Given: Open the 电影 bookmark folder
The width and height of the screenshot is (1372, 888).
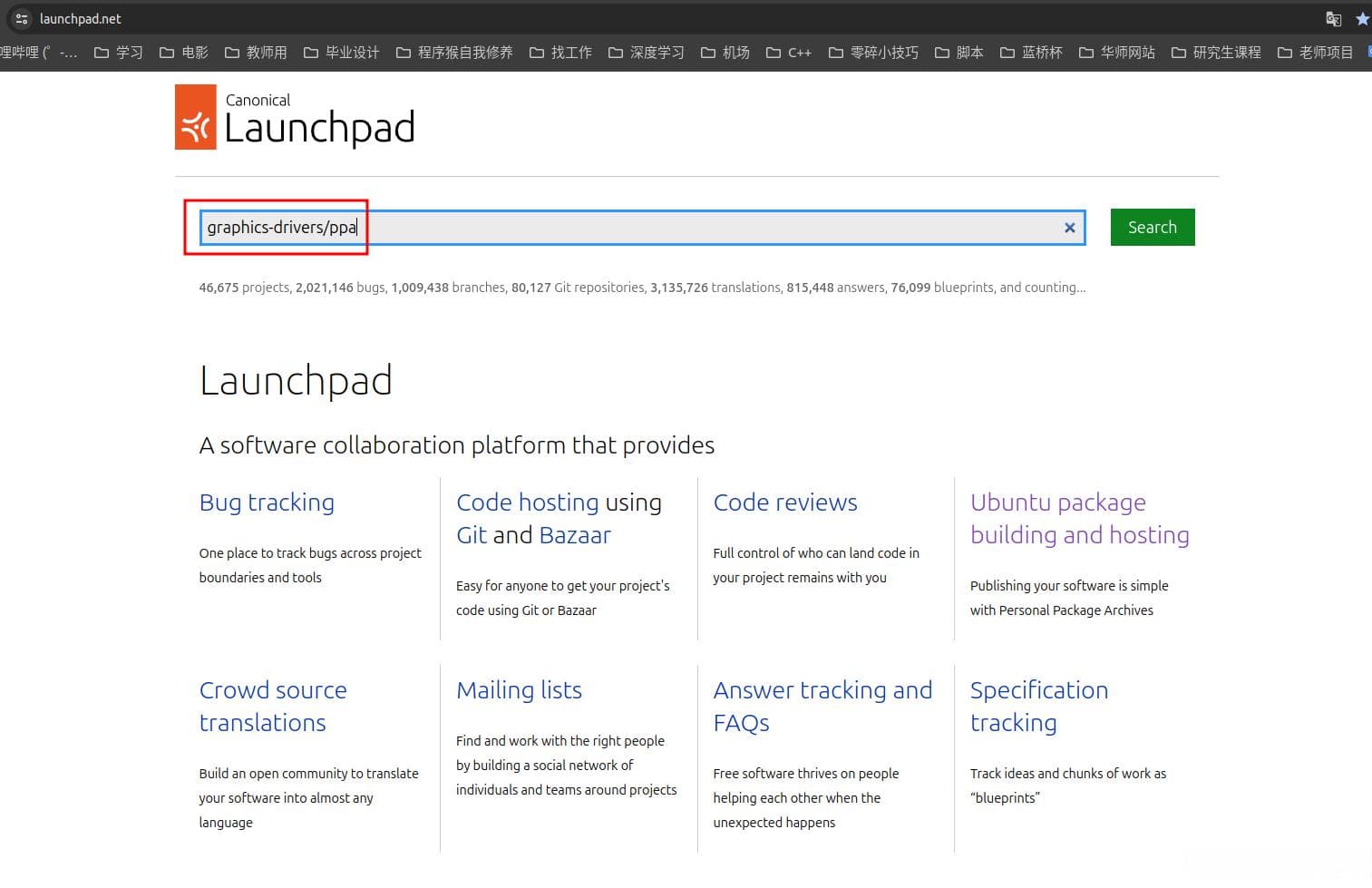Looking at the screenshot, I should click(184, 53).
